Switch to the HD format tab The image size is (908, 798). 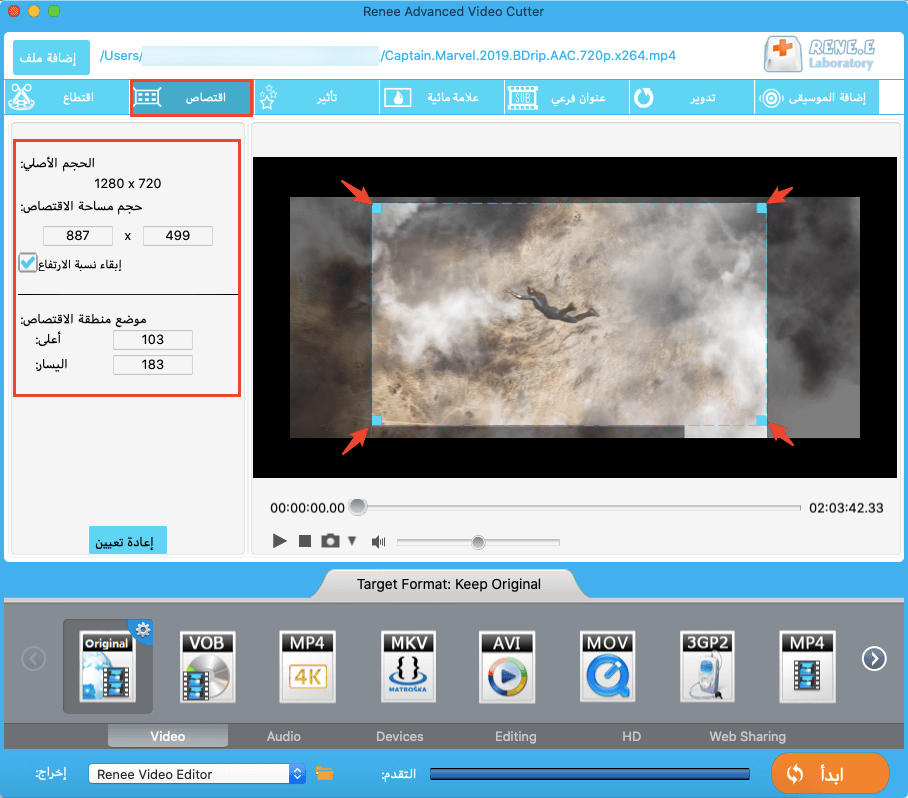coord(631,736)
